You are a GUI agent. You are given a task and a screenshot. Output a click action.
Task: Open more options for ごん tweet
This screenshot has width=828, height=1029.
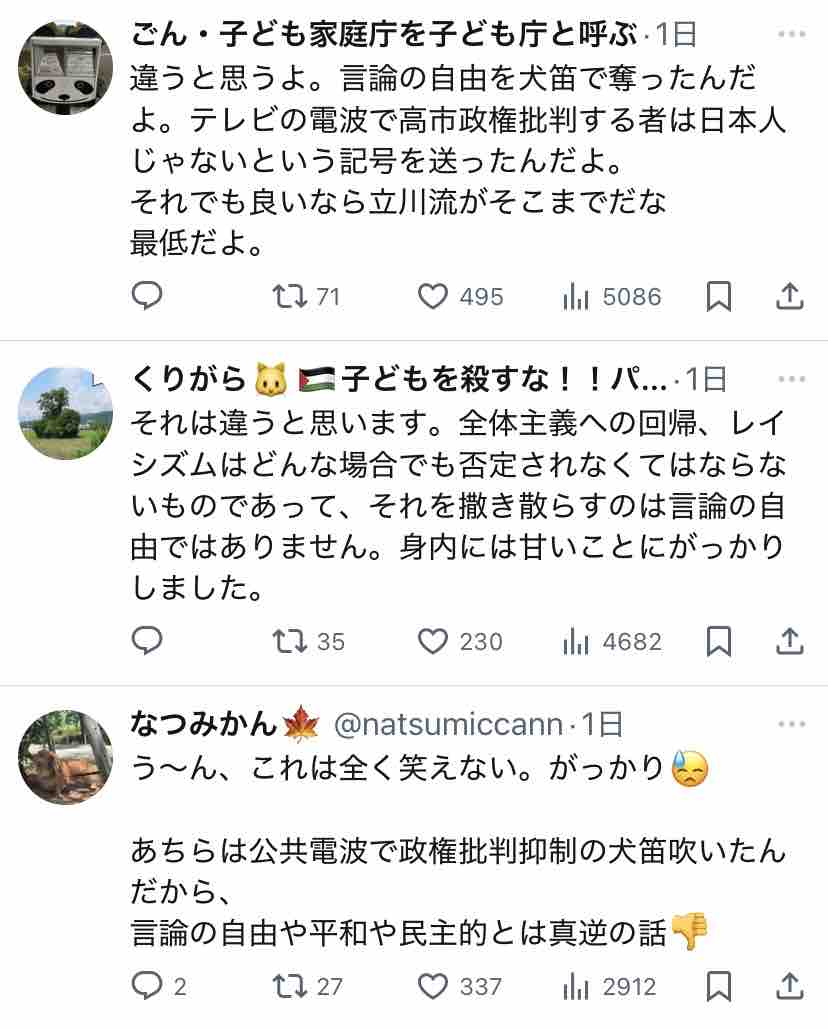click(792, 34)
